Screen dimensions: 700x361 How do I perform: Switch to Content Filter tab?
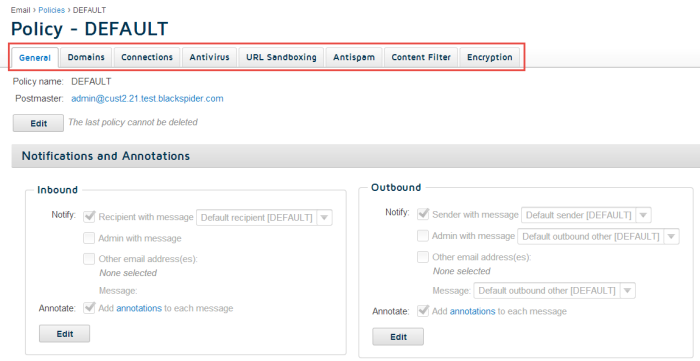pyautogui.click(x=421, y=57)
